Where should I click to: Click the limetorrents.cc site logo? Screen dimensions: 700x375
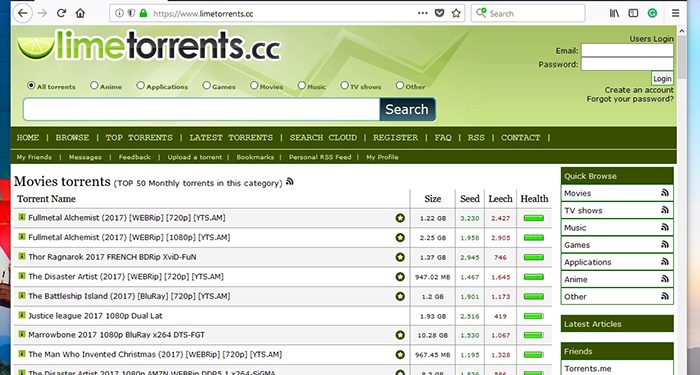click(148, 46)
